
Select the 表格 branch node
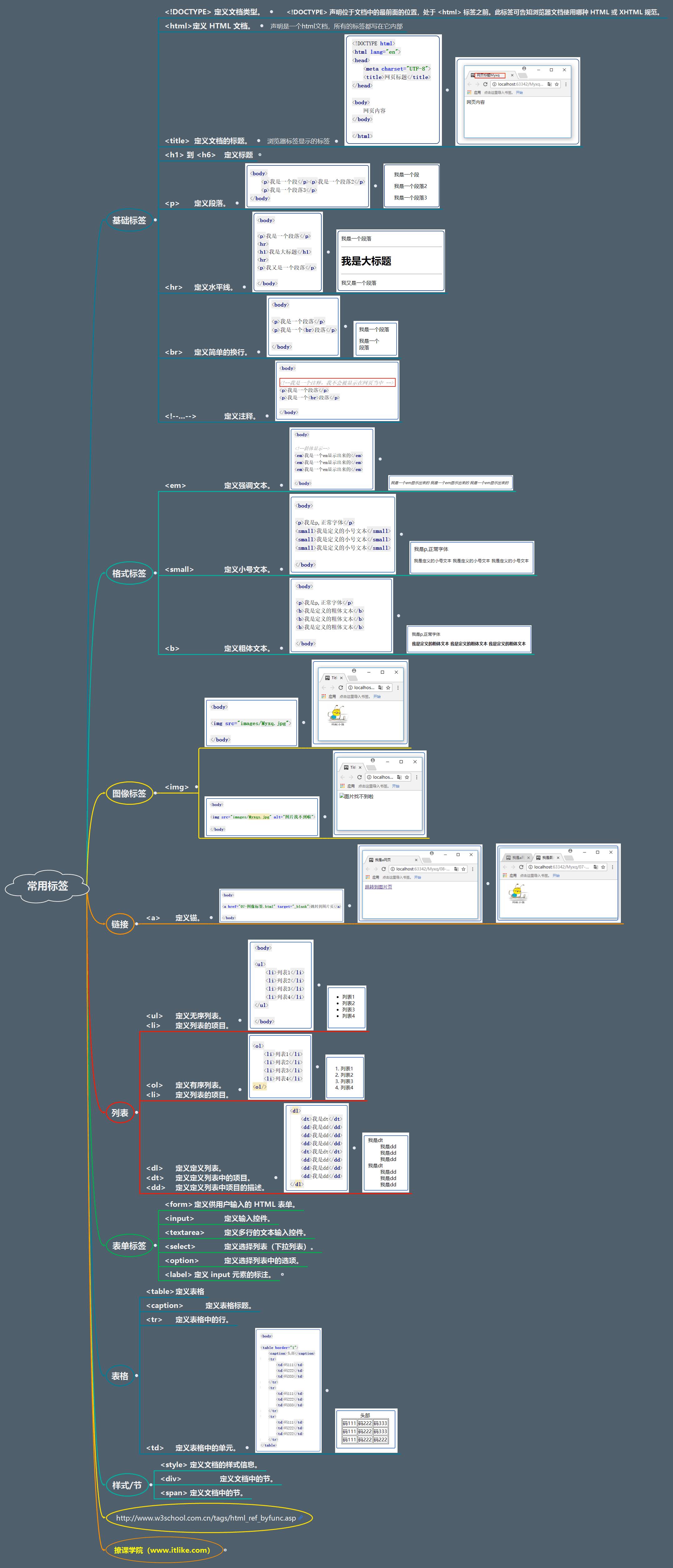(120, 1376)
